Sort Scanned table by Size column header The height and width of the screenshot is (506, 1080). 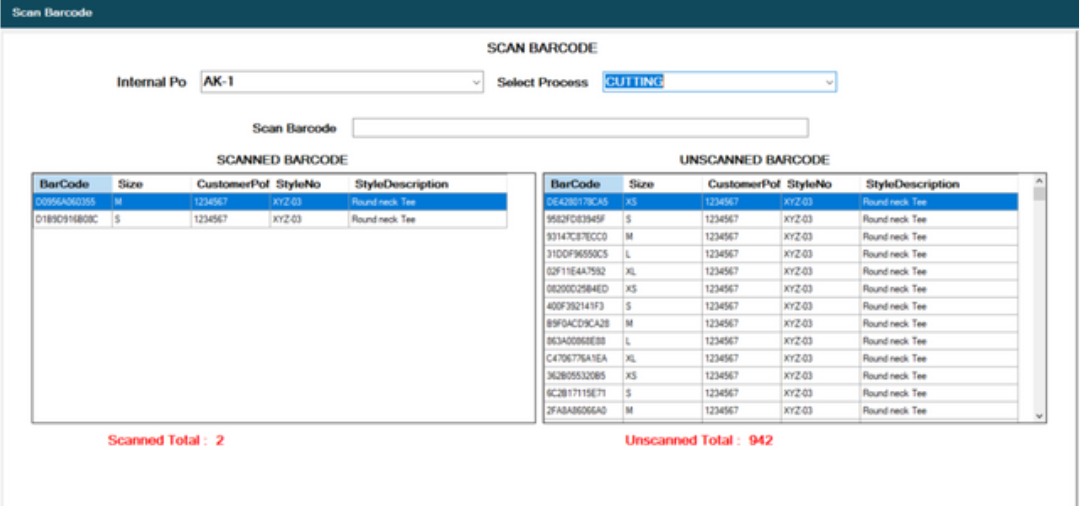click(152, 185)
